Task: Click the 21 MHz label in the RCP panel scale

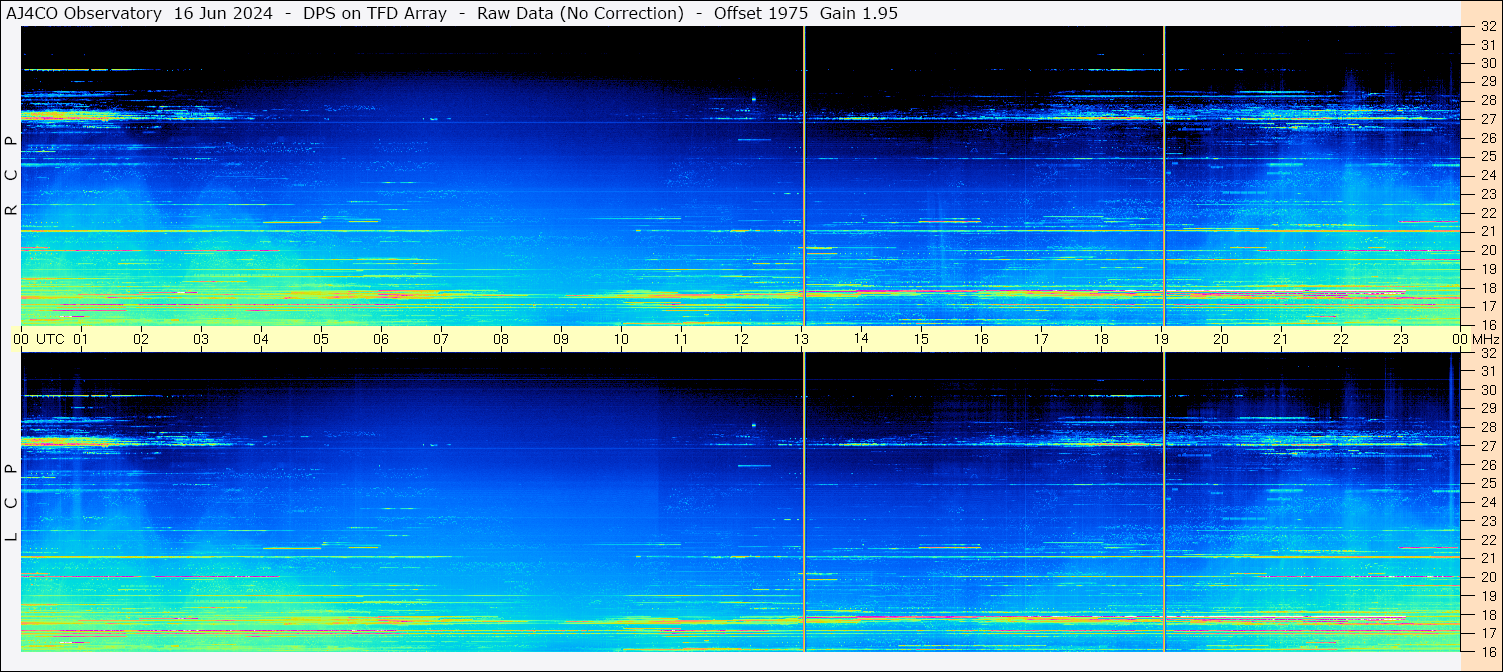Action: click(x=1488, y=231)
